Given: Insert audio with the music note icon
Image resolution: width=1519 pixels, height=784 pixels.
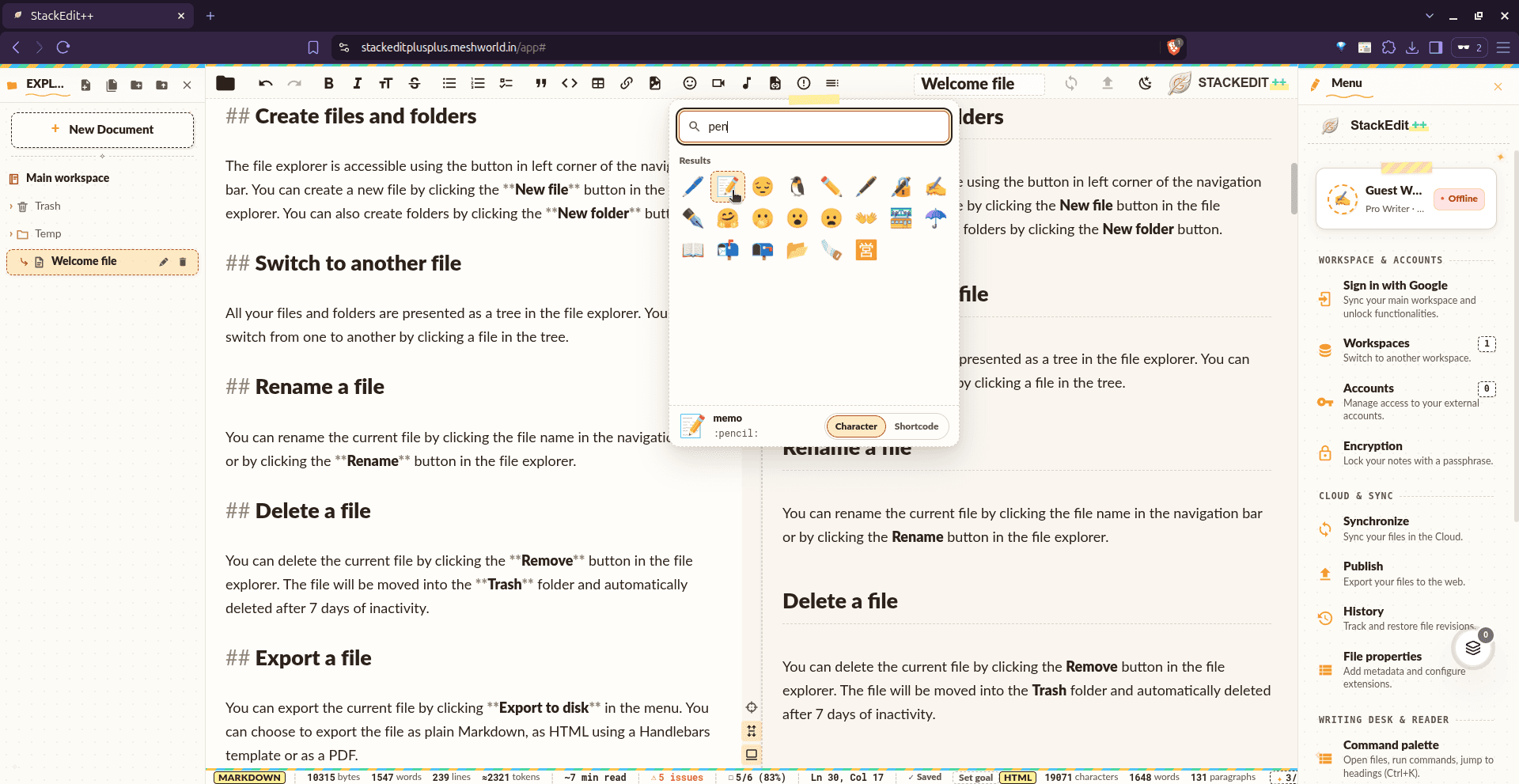Looking at the screenshot, I should [747, 83].
